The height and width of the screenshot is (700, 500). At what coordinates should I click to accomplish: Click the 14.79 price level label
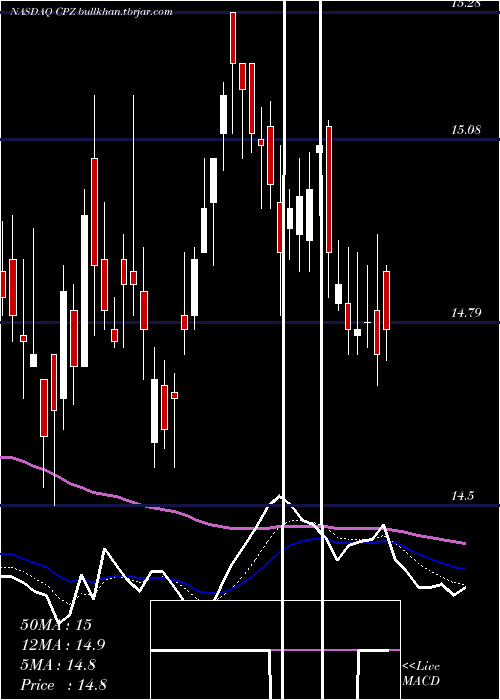466,313
